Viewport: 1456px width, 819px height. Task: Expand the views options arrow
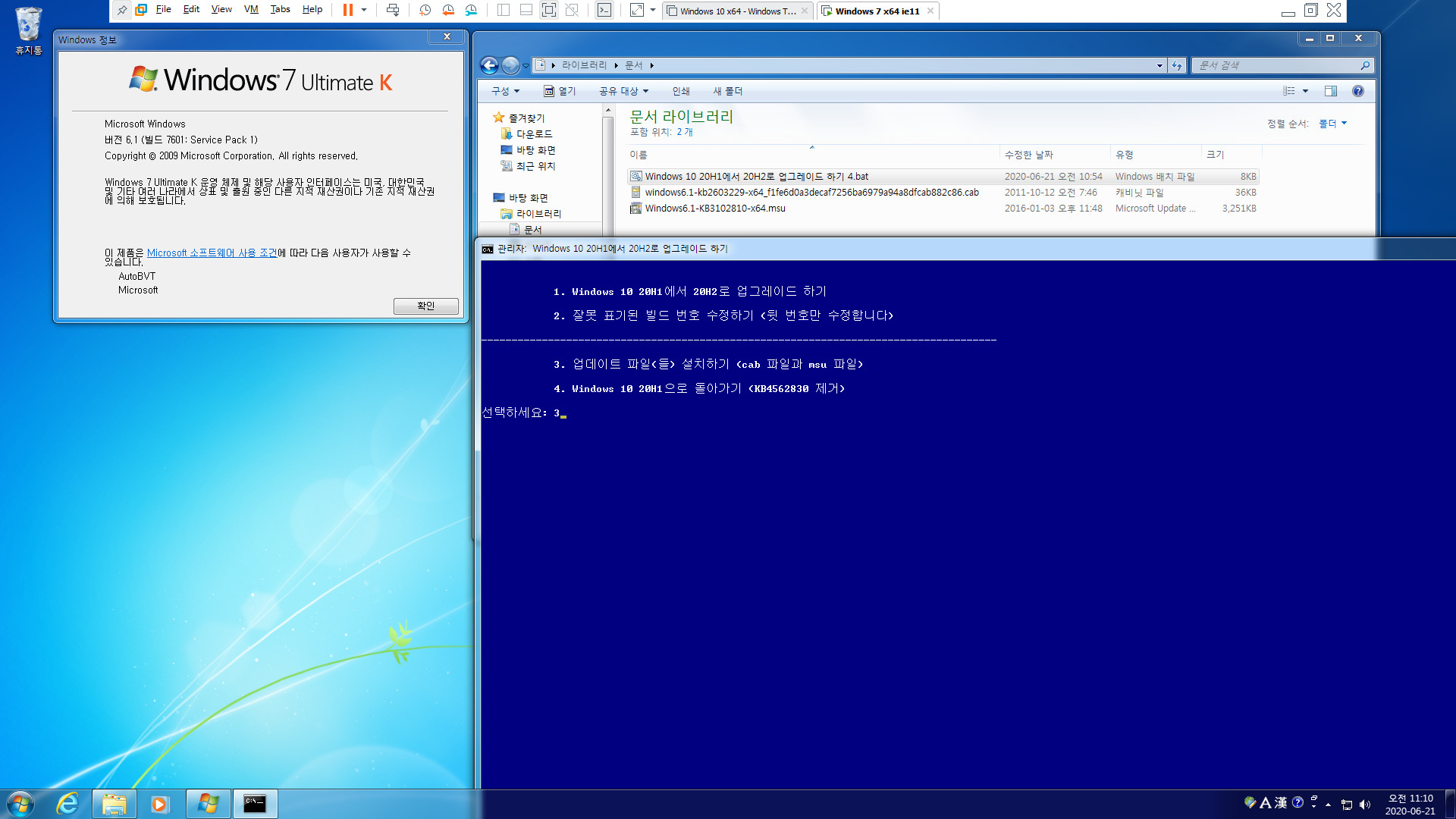point(1305,91)
